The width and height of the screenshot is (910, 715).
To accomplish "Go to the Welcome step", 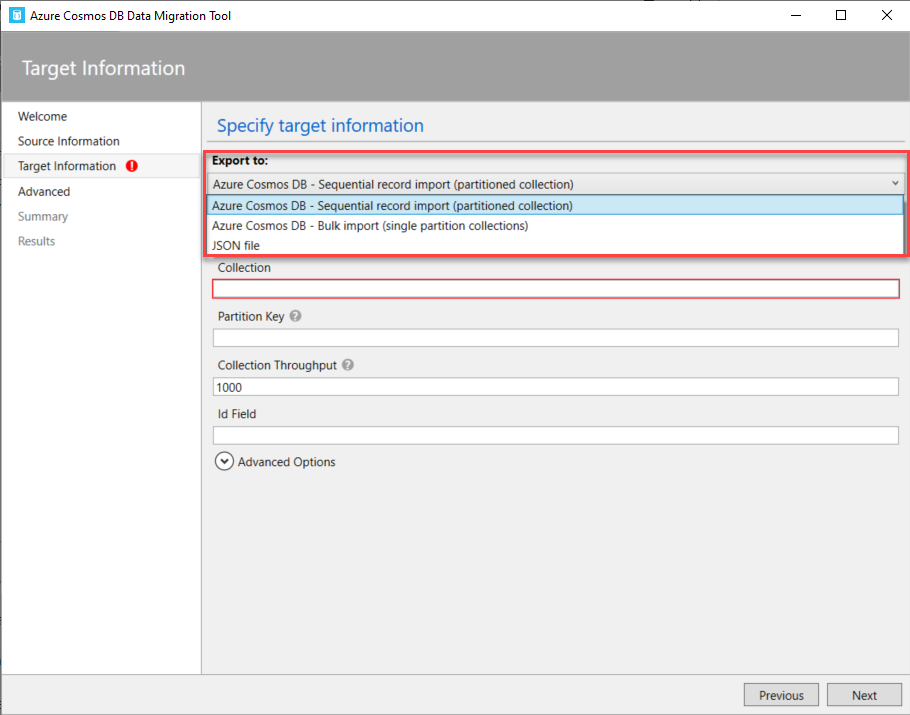I will tap(43, 117).
